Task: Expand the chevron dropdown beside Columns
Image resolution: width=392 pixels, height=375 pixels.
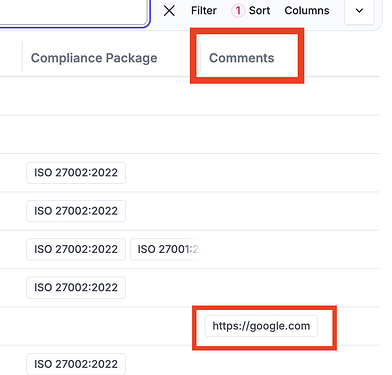Action: click(x=359, y=11)
